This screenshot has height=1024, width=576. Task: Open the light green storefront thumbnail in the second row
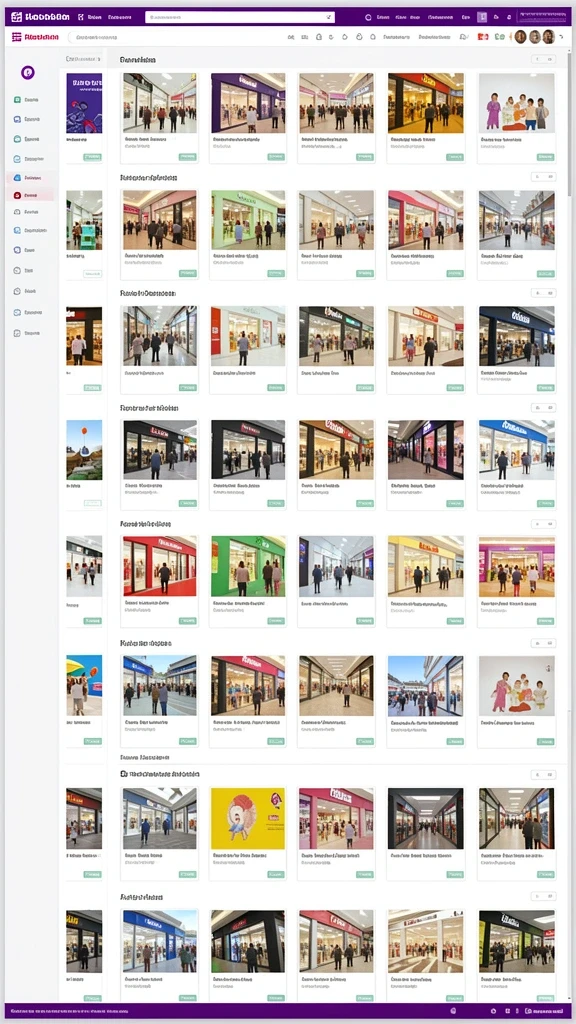[x=248, y=220]
